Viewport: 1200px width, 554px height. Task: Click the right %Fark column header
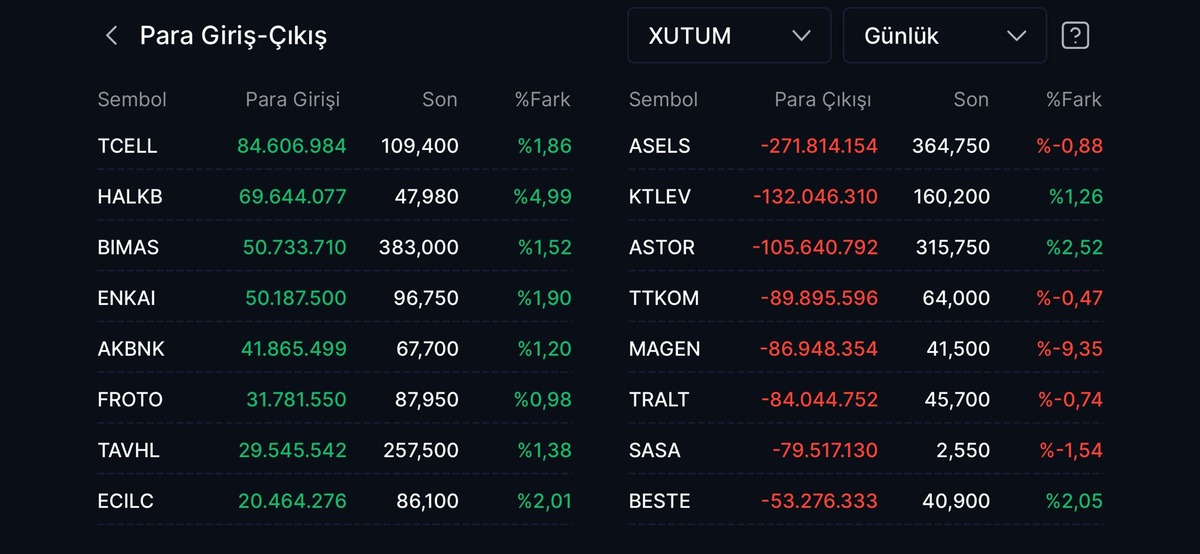tap(1073, 100)
